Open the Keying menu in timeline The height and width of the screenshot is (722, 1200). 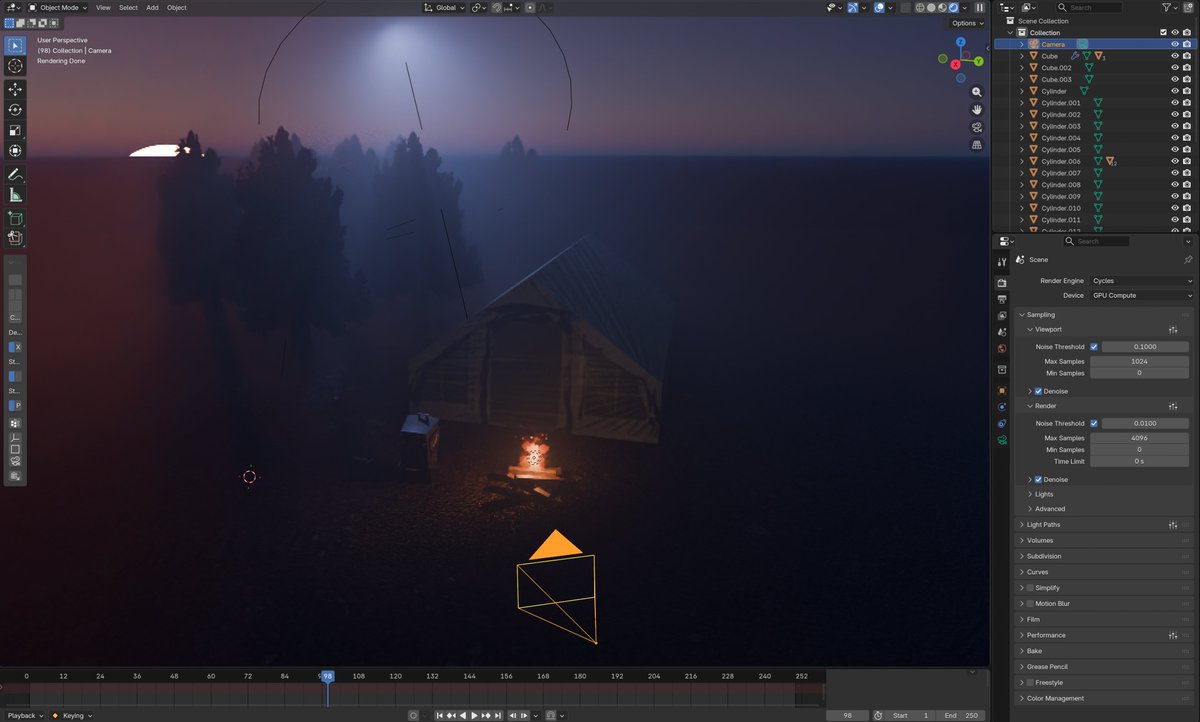[73, 715]
